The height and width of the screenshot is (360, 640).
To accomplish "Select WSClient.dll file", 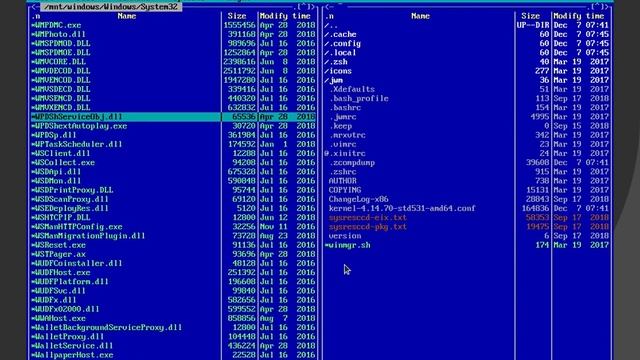I will (x=173, y=153).
